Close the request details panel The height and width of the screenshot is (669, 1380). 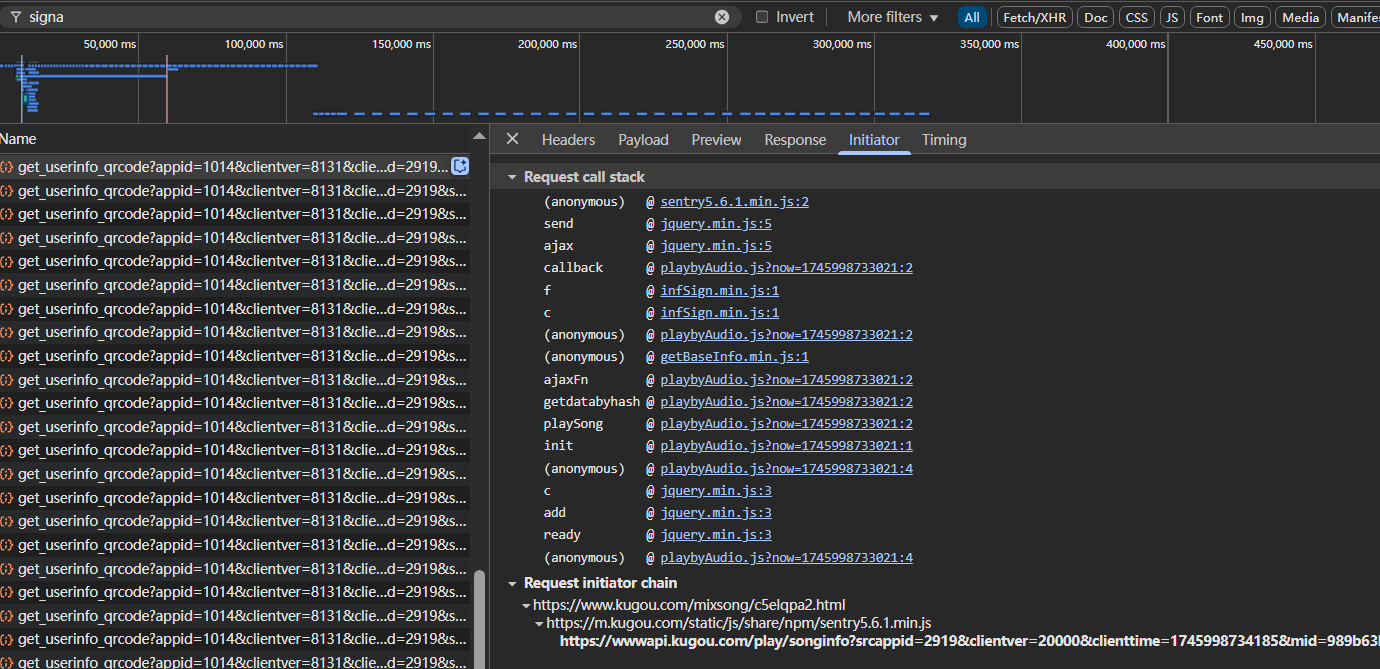[x=512, y=139]
